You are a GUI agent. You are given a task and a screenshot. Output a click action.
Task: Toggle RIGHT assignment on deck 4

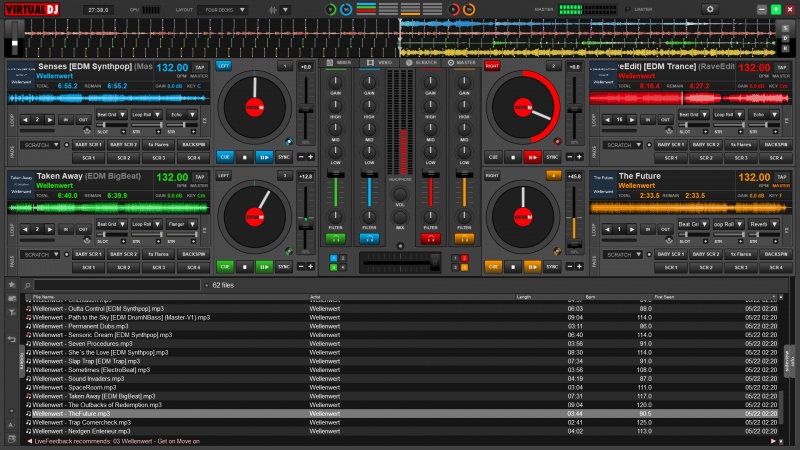coord(492,176)
